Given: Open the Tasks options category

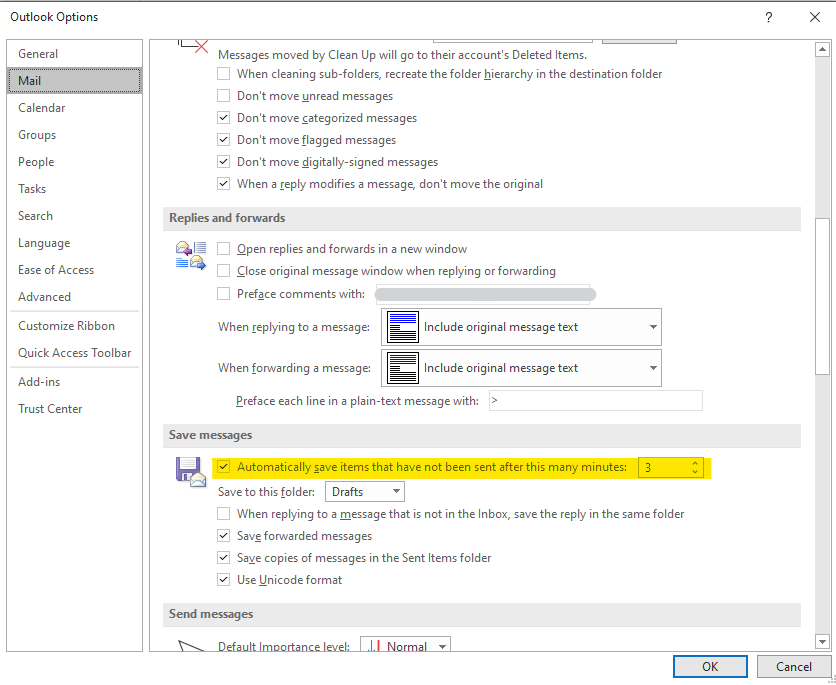Looking at the screenshot, I should tap(75, 189).
